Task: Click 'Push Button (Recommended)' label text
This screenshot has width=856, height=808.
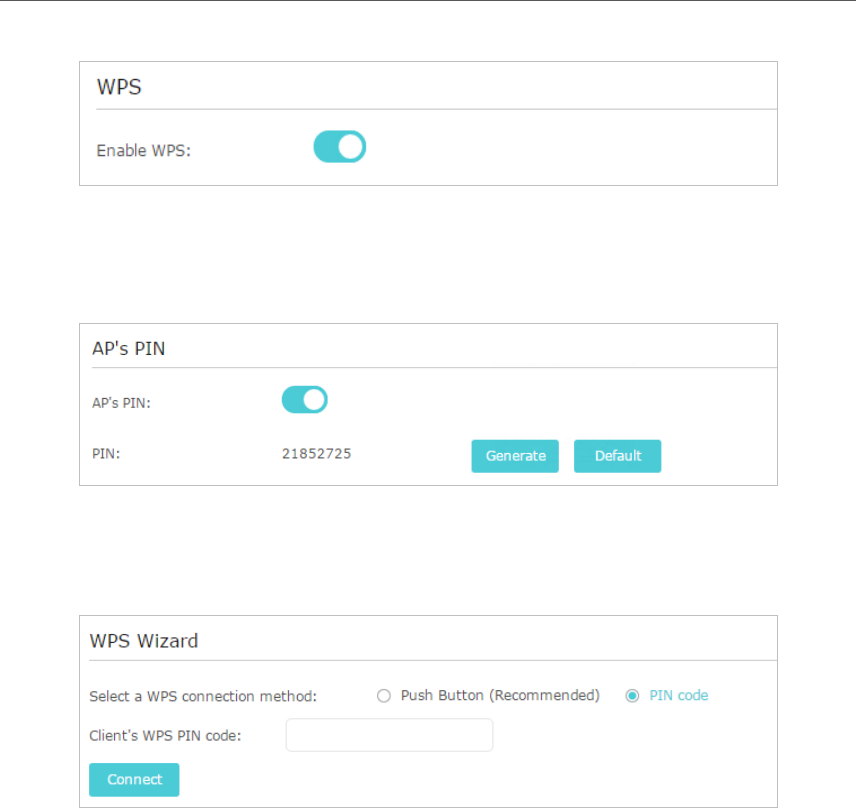Action: [x=500, y=696]
